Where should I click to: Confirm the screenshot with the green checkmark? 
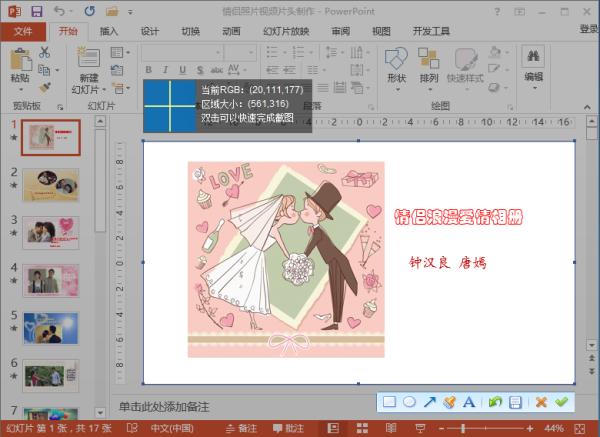point(561,402)
